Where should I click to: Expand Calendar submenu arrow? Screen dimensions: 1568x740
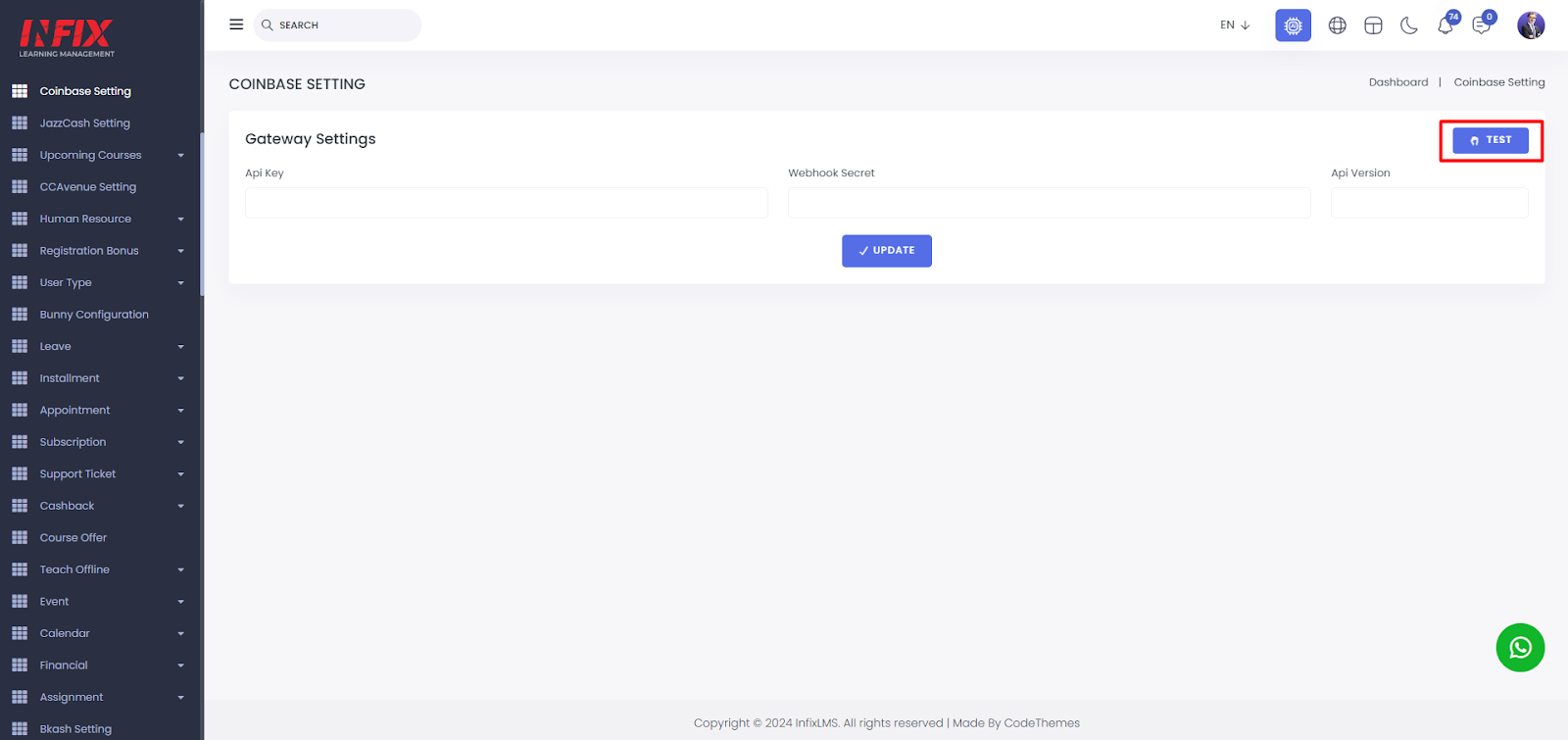point(180,633)
